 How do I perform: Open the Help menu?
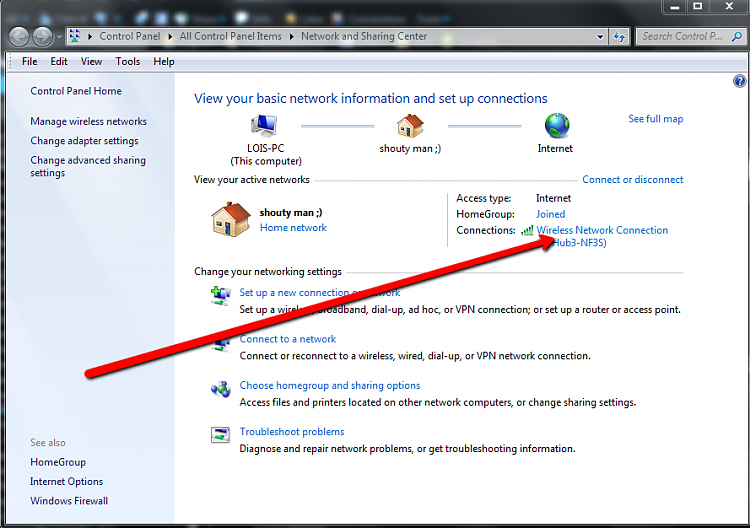click(164, 62)
